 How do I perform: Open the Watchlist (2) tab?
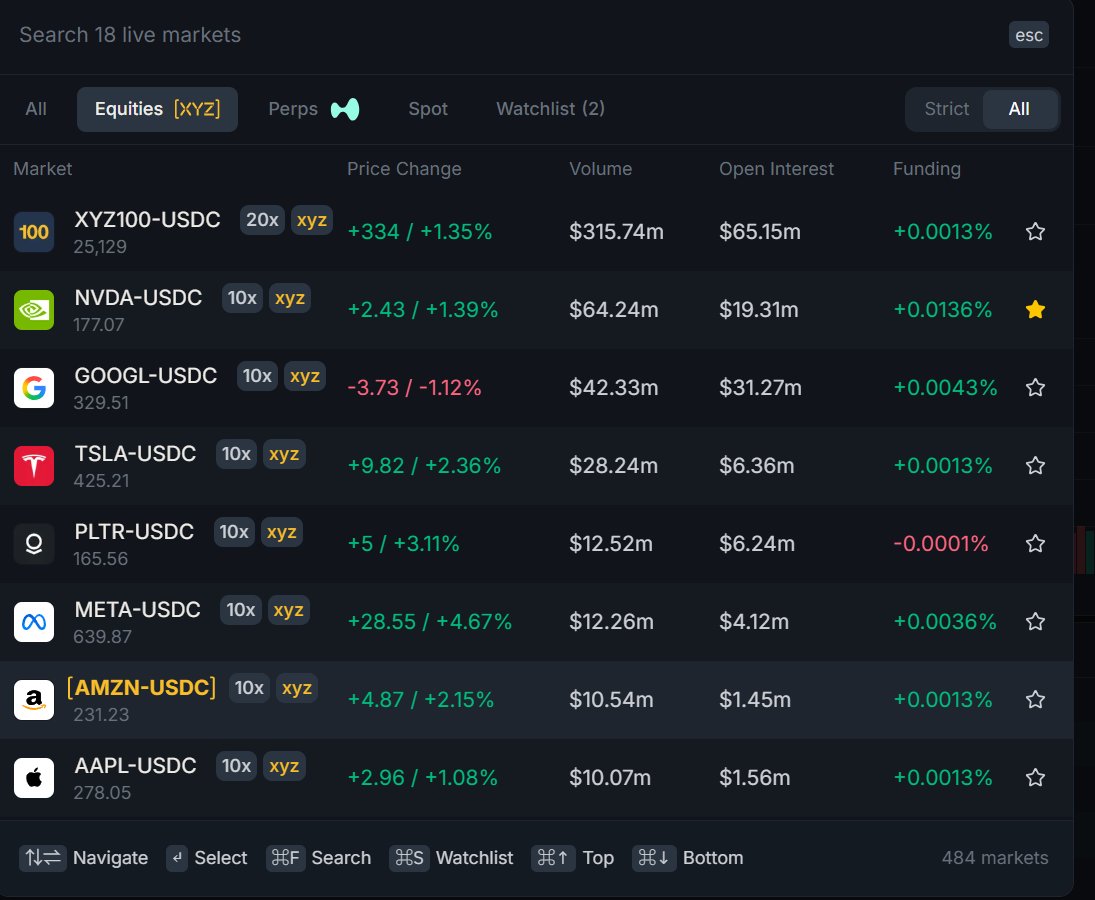(x=550, y=109)
